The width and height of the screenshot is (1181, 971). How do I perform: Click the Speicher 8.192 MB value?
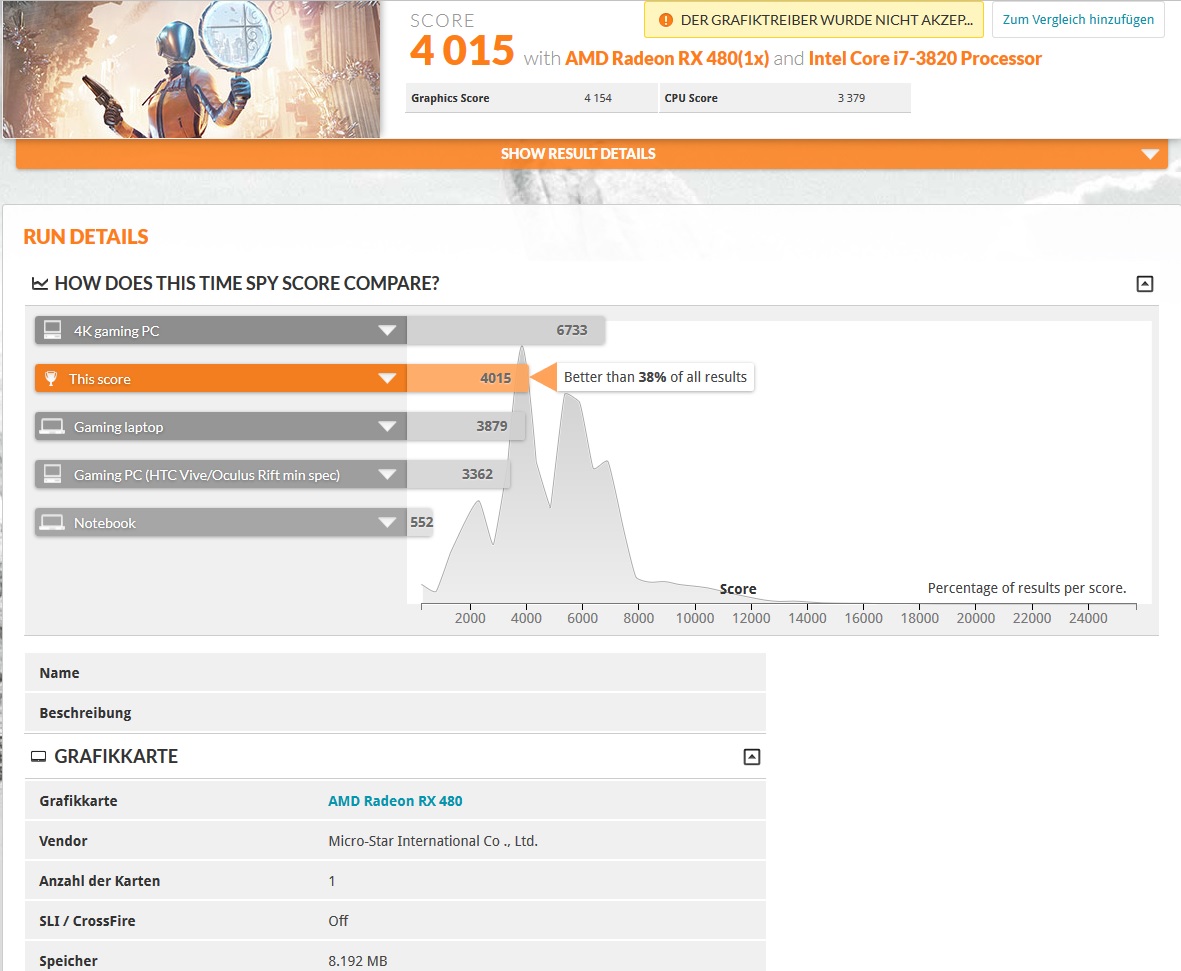[358, 960]
